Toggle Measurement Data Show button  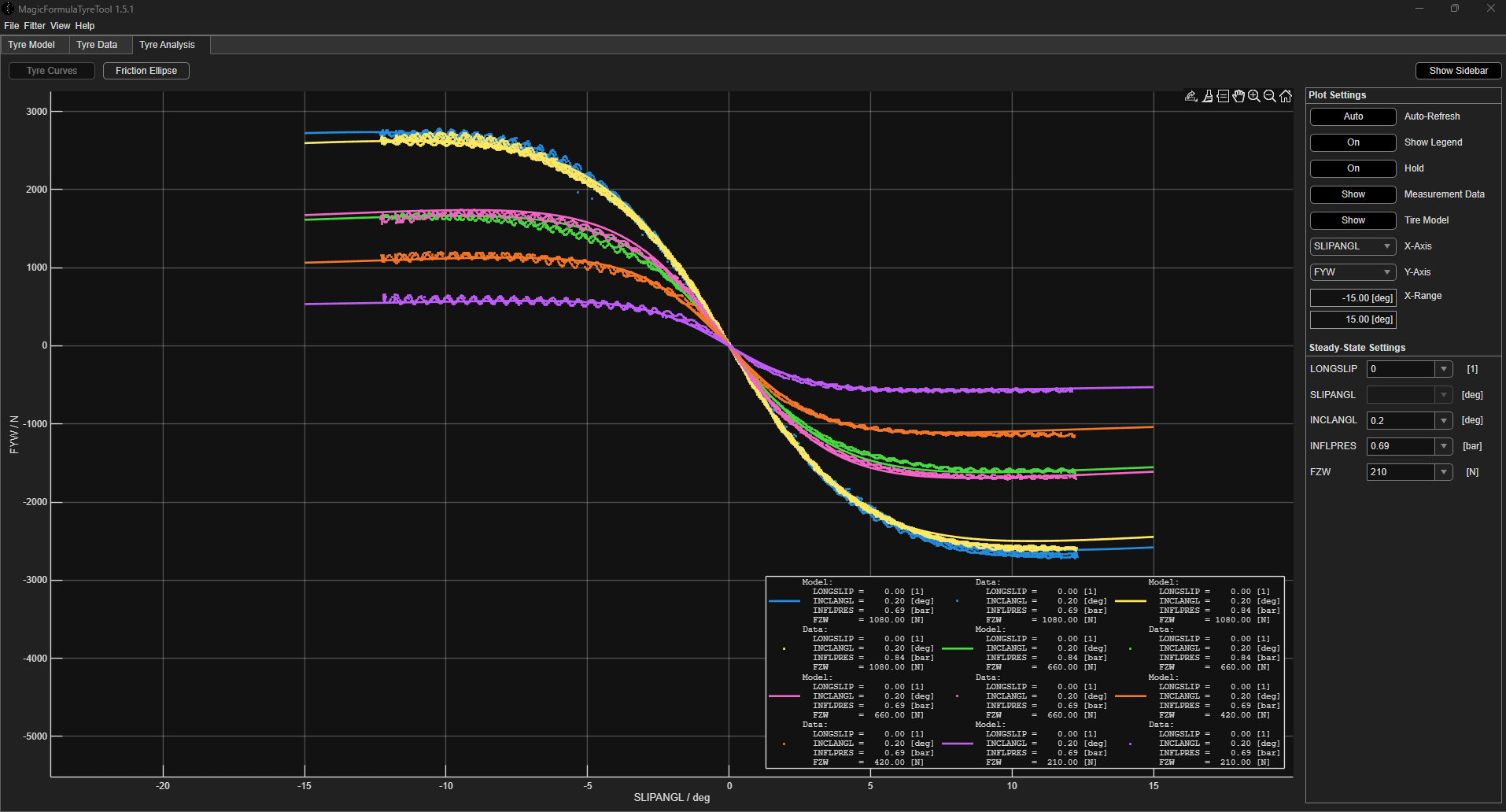(1353, 194)
